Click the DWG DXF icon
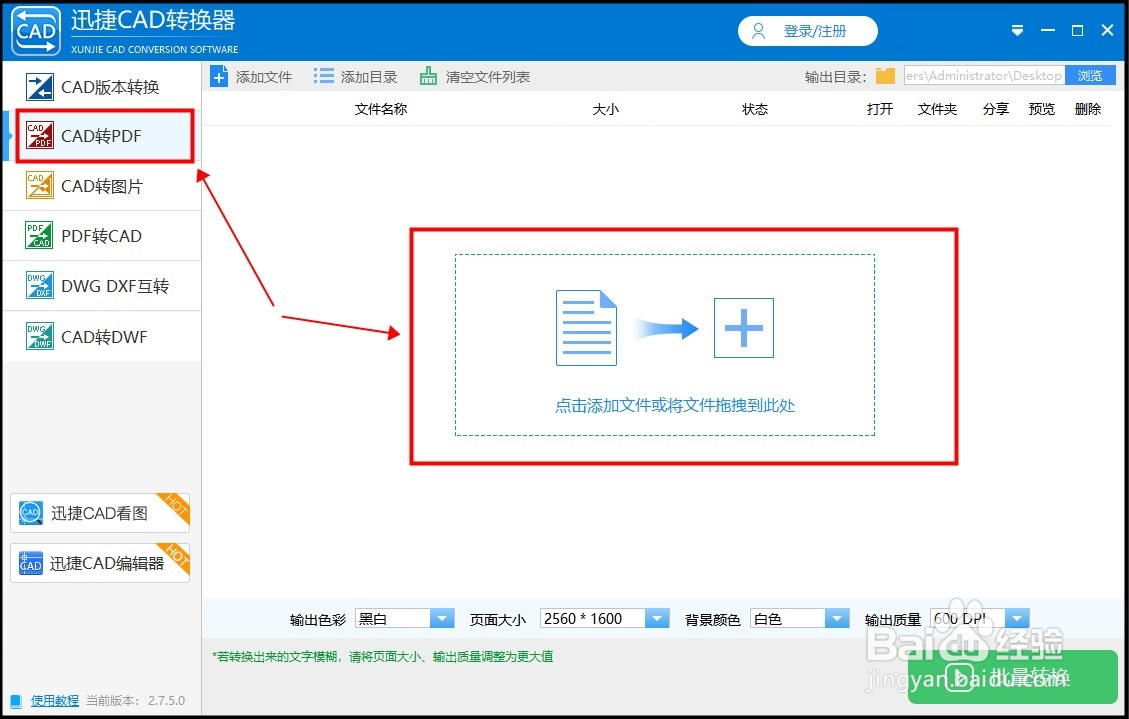 tap(40, 285)
